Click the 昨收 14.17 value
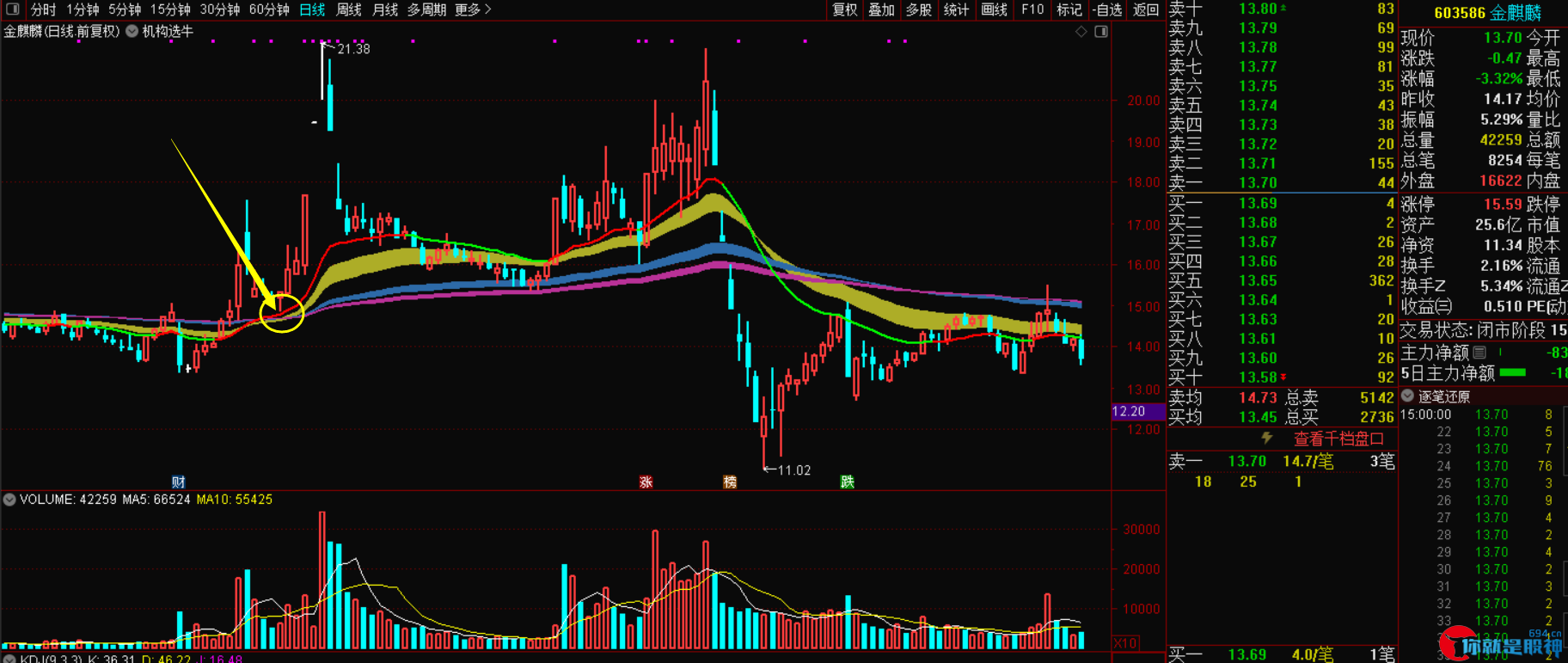This screenshot has width=1568, height=663. click(x=1503, y=100)
